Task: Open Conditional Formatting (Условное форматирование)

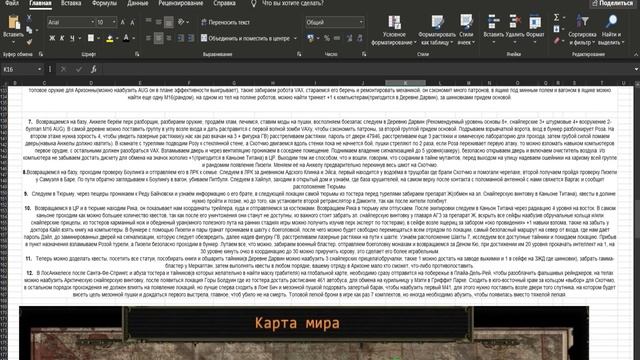Action: point(394,30)
